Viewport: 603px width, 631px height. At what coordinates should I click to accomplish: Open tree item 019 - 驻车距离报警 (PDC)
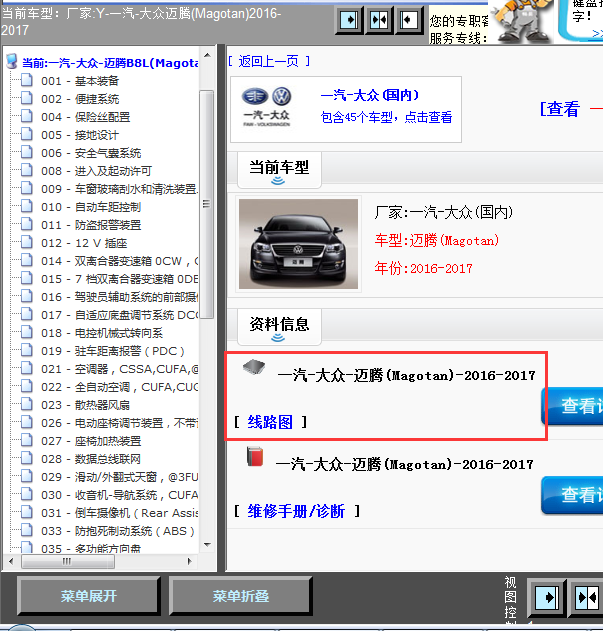pos(113,351)
